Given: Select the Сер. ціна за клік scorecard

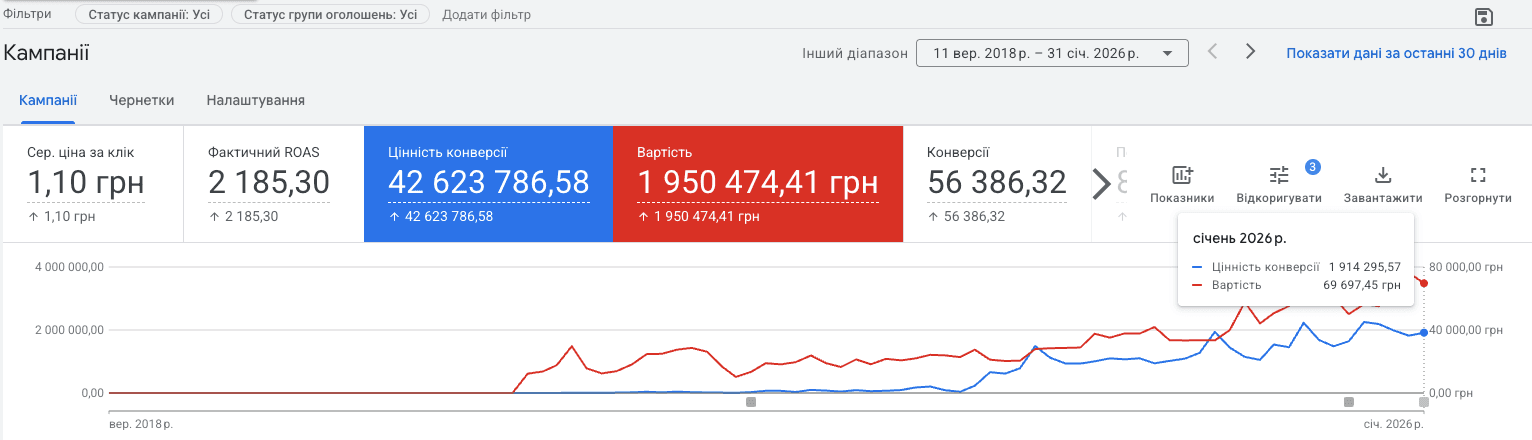Looking at the screenshot, I should pos(93,184).
